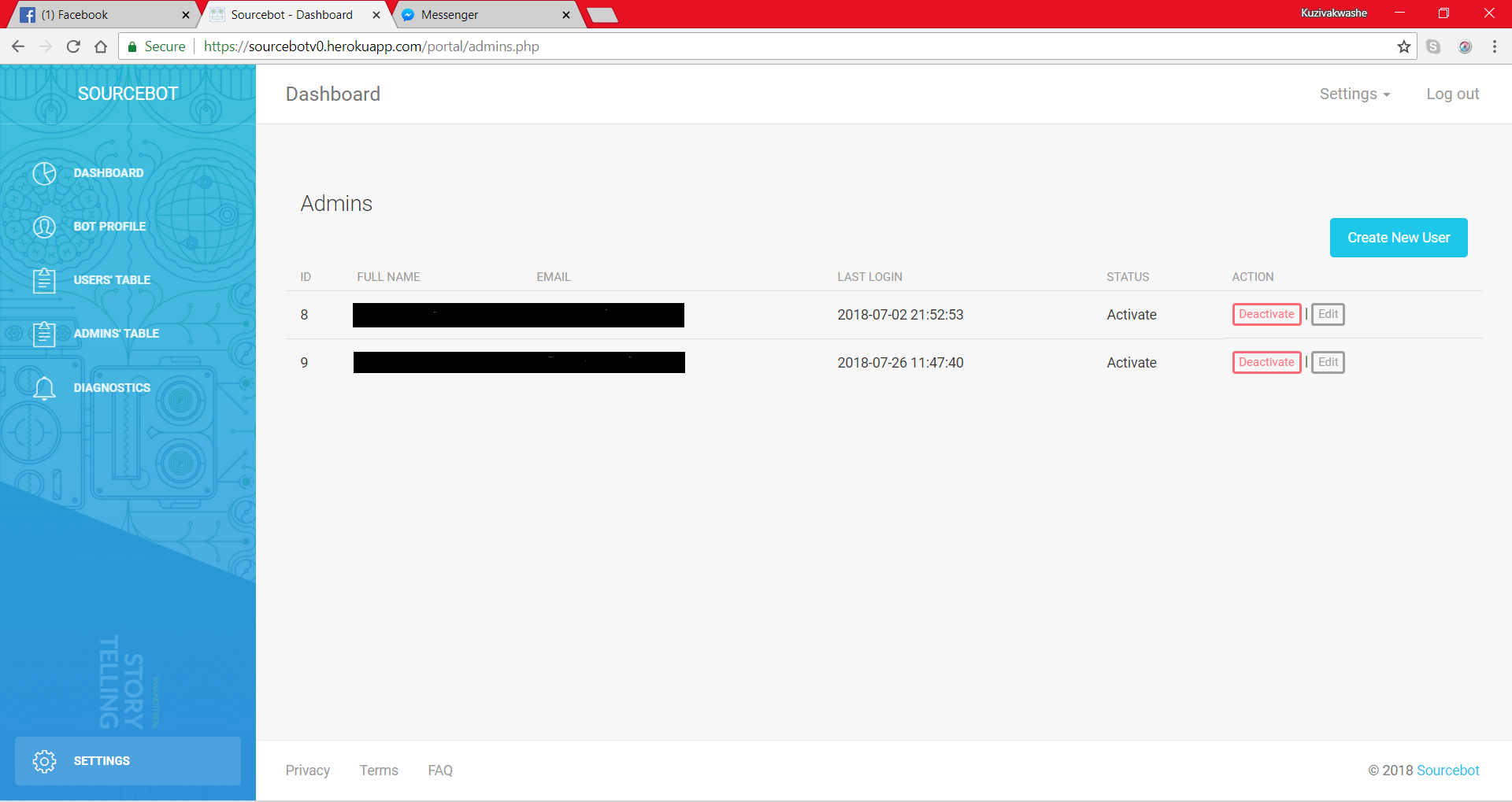The image size is (1512, 802).
Task: Click the Dashboard page title
Action: [x=333, y=94]
